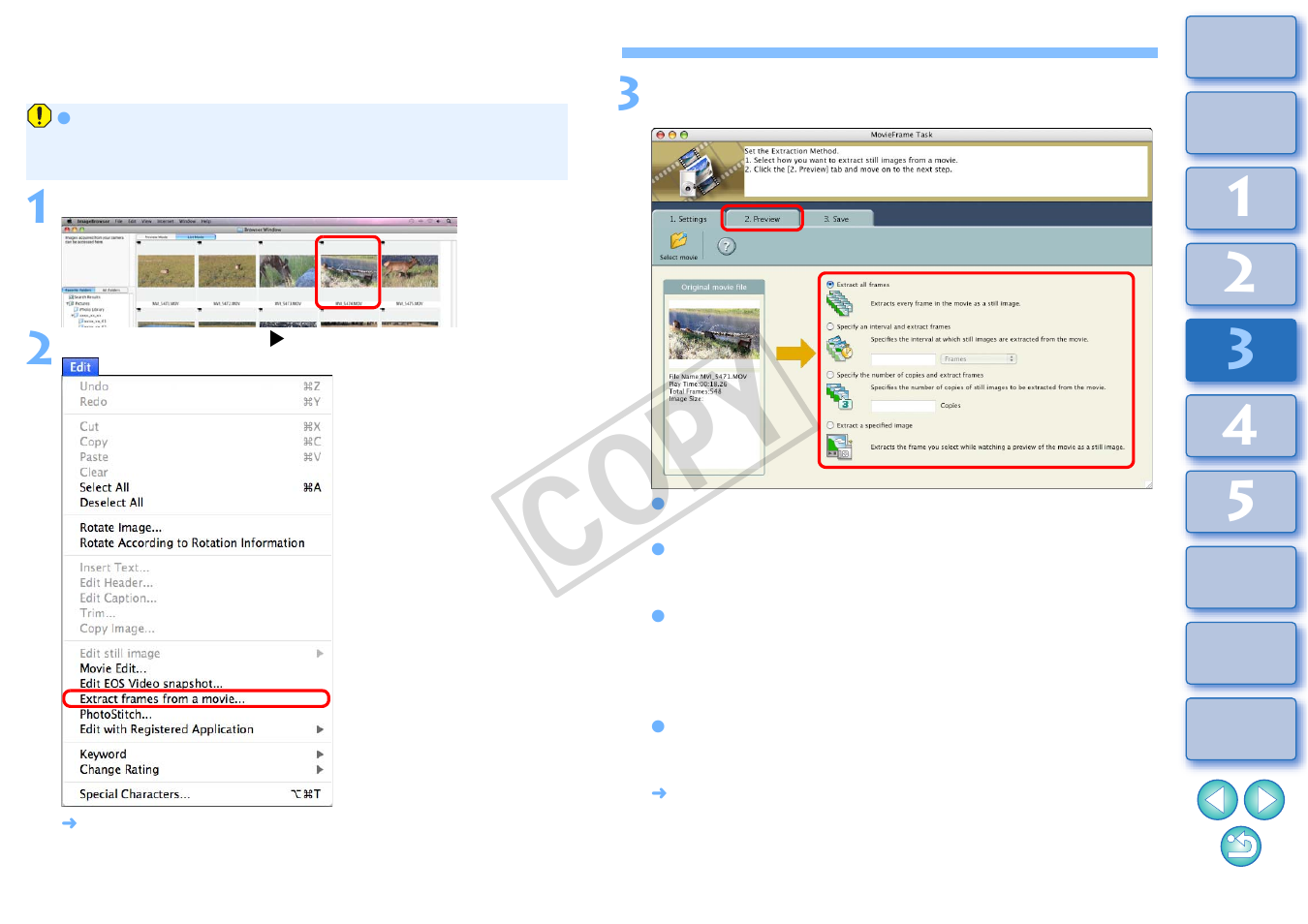Viewport: 1308px width, 924px height.
Task: Click the Extract all frames stacked-images icon
Action: (839, 304)
